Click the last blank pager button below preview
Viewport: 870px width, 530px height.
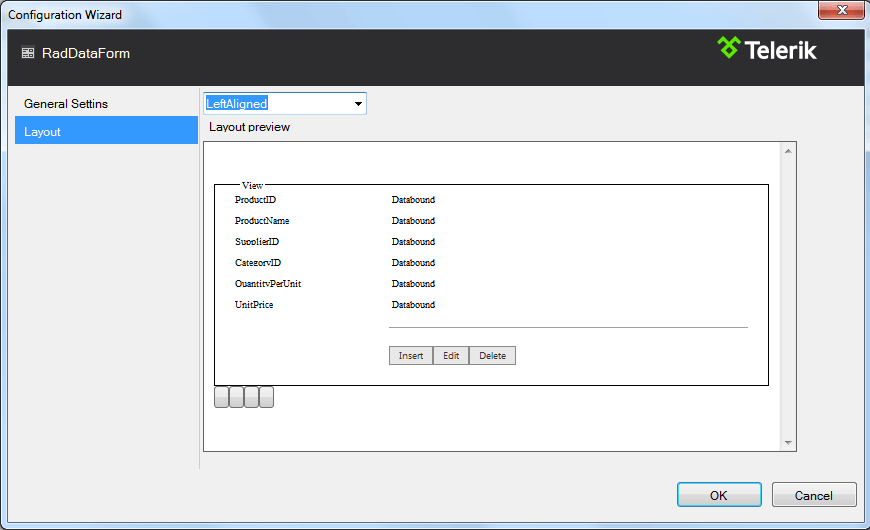(x=266, y=397)
